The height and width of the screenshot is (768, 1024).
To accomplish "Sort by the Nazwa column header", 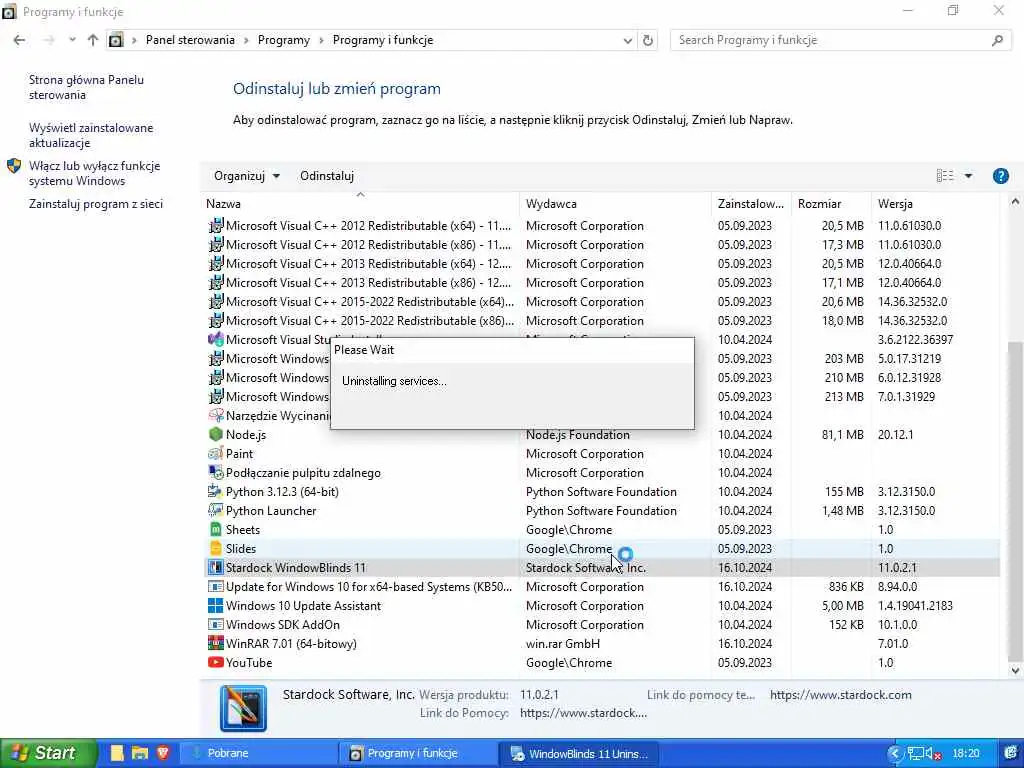I will tap(360, 204).
